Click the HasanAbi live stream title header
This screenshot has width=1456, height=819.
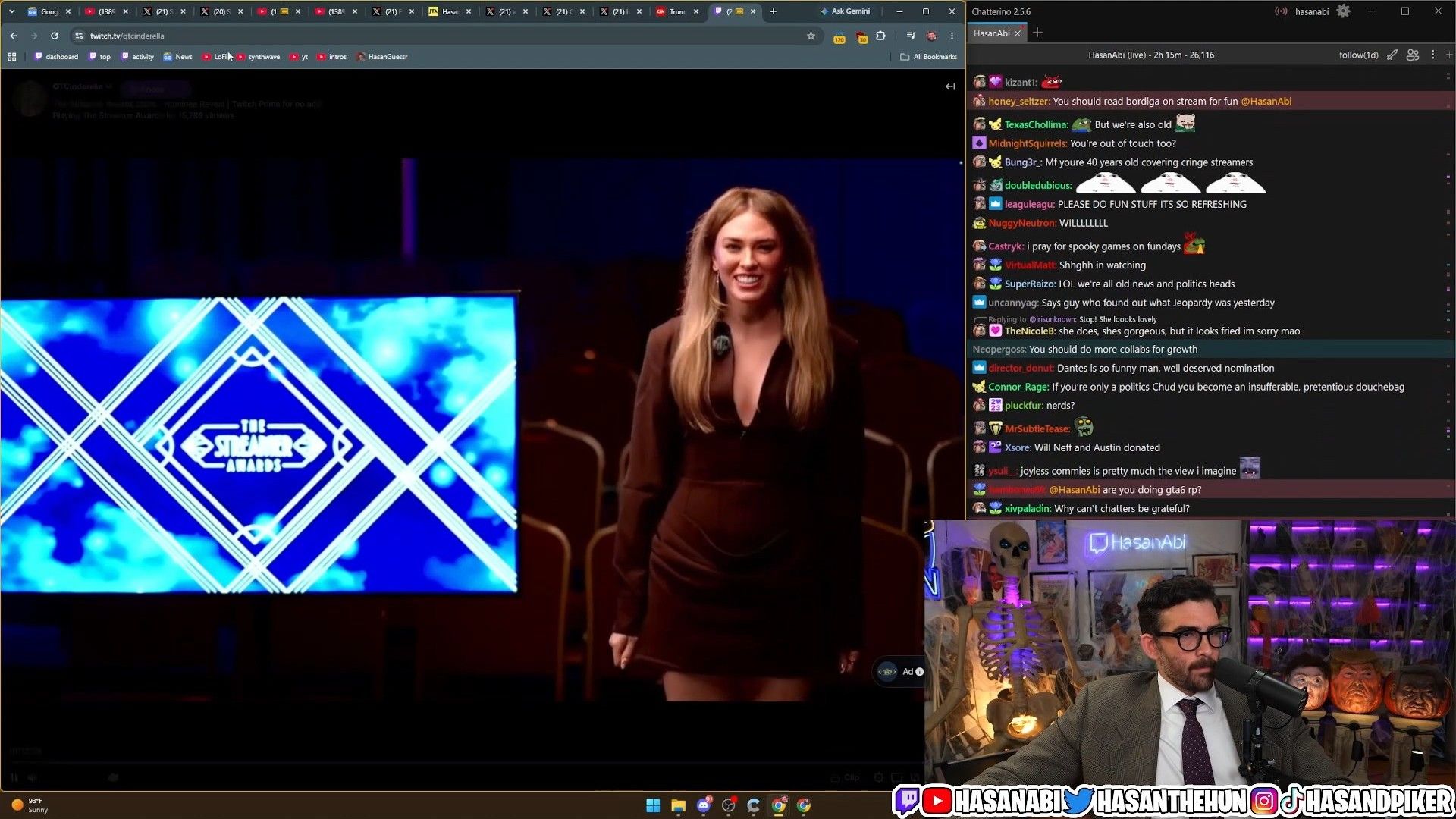(1151, 55)
